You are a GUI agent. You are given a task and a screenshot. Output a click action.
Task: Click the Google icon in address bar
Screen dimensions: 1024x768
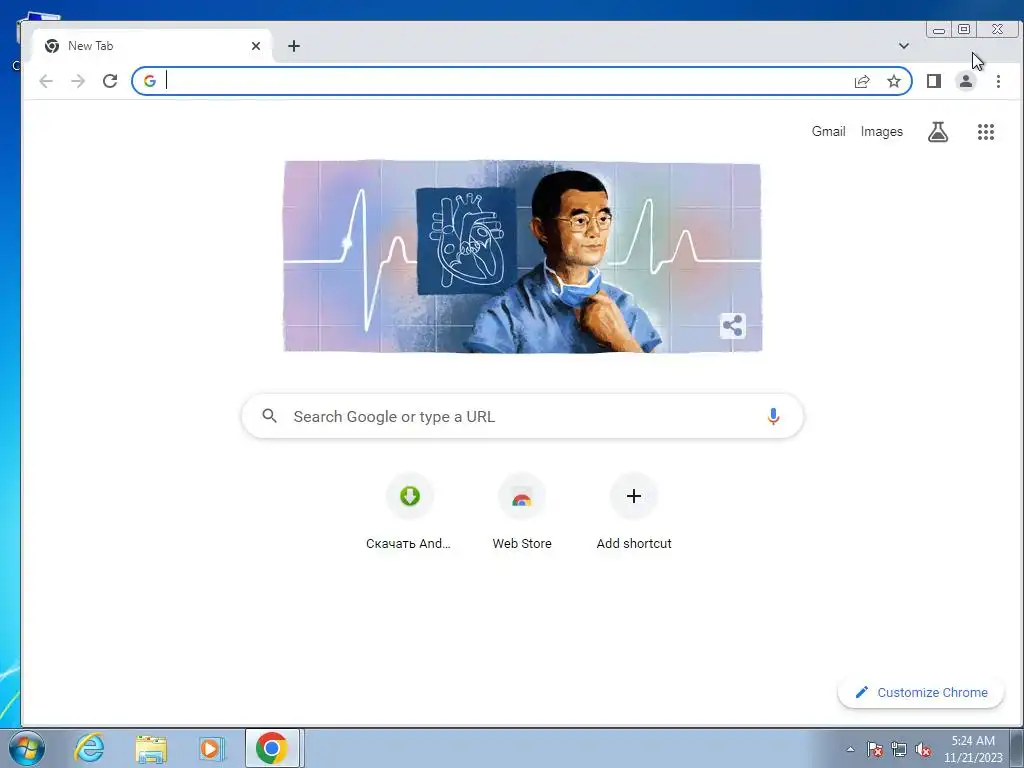coord(150,81)
